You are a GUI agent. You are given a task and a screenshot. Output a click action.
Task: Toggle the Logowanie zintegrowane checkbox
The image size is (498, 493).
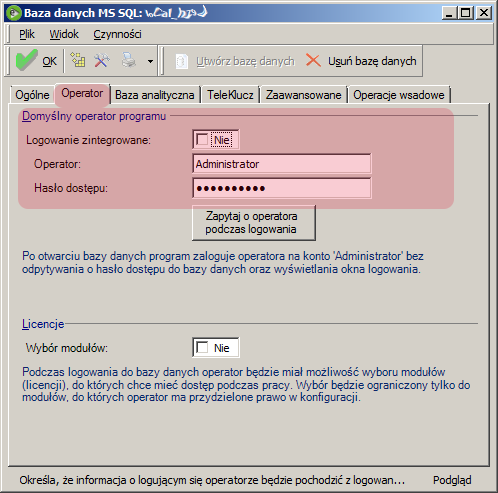[202, 140]
